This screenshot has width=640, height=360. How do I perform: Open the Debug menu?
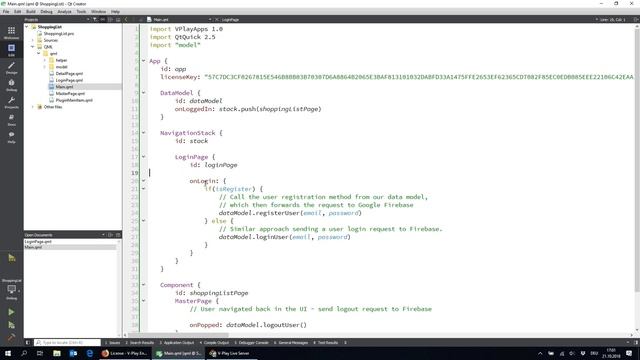pos(47,11)
